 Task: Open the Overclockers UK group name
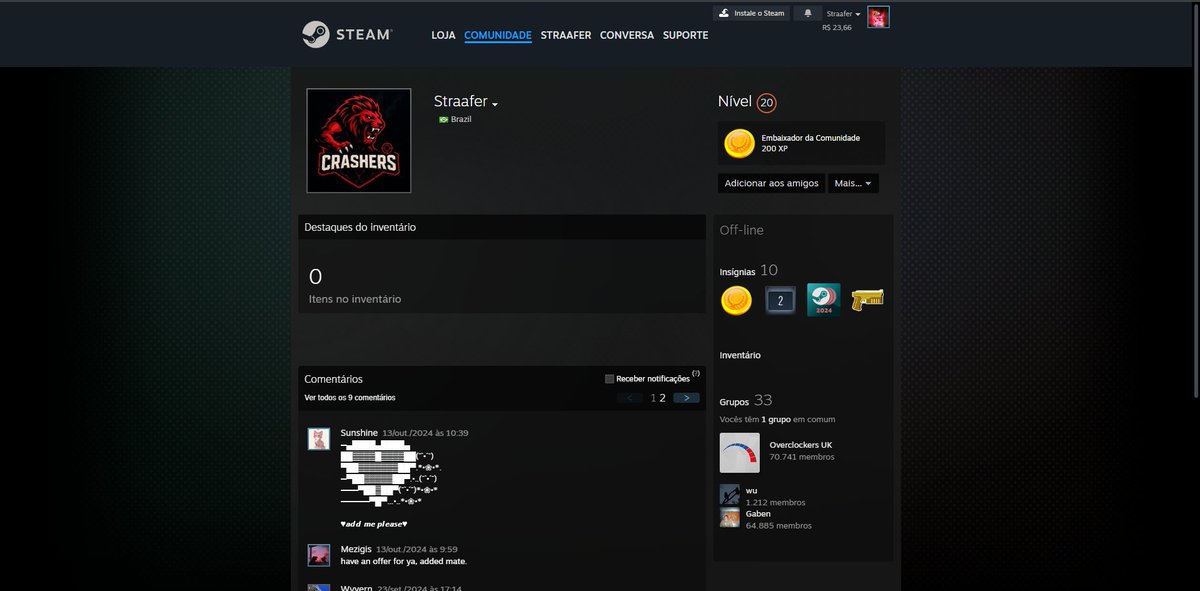coord(801,444)
